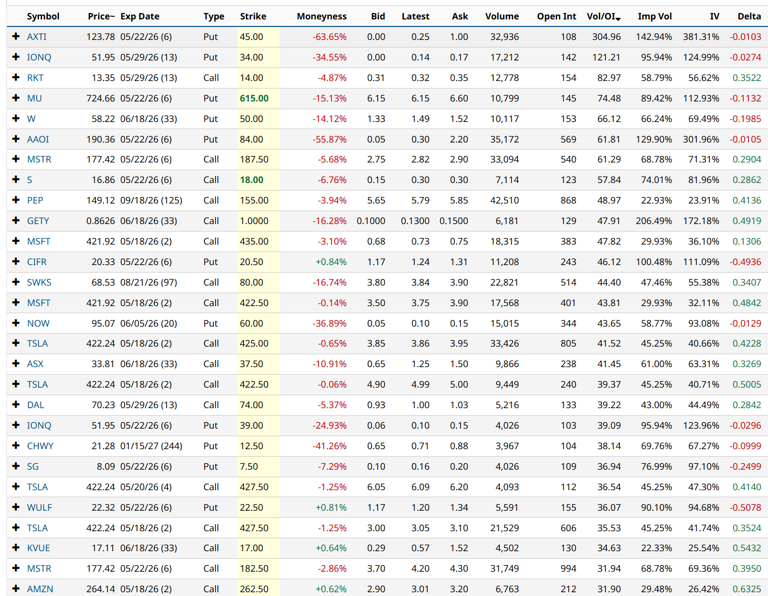This screenshot has width=768, height=596.
Task: Click the 304.96 Vol/OI value
Action: point(606,37)
